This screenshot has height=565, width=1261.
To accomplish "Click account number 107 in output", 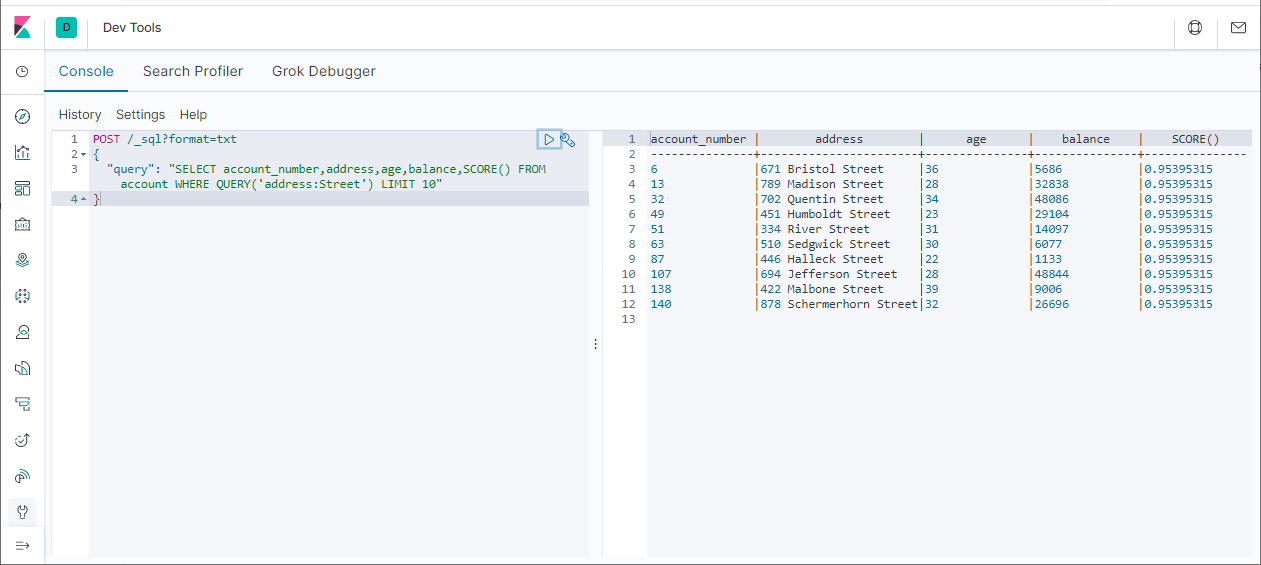I will coord(661,275).
